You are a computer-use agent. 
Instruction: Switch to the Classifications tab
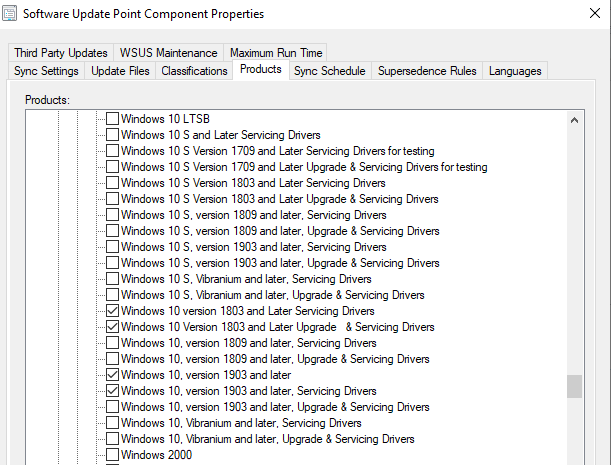pyautogui.click(x=194, y=71)
